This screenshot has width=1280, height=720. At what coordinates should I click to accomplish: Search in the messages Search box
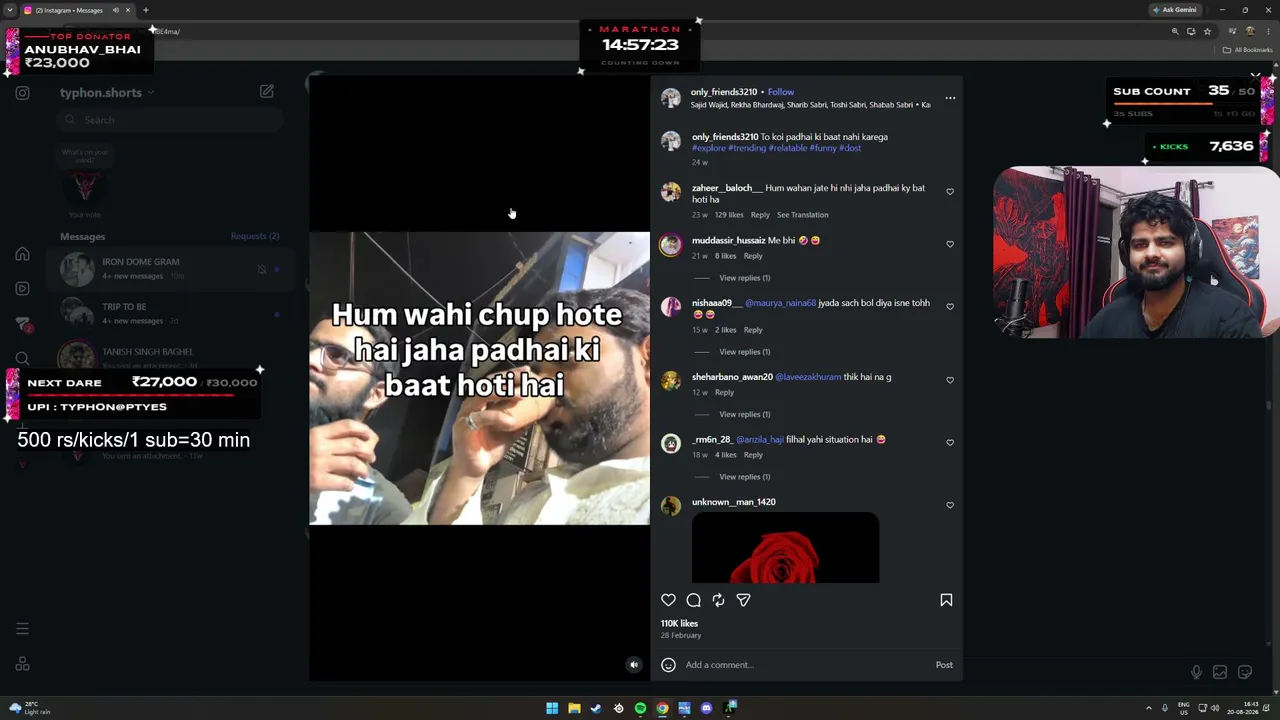point(168,120)
